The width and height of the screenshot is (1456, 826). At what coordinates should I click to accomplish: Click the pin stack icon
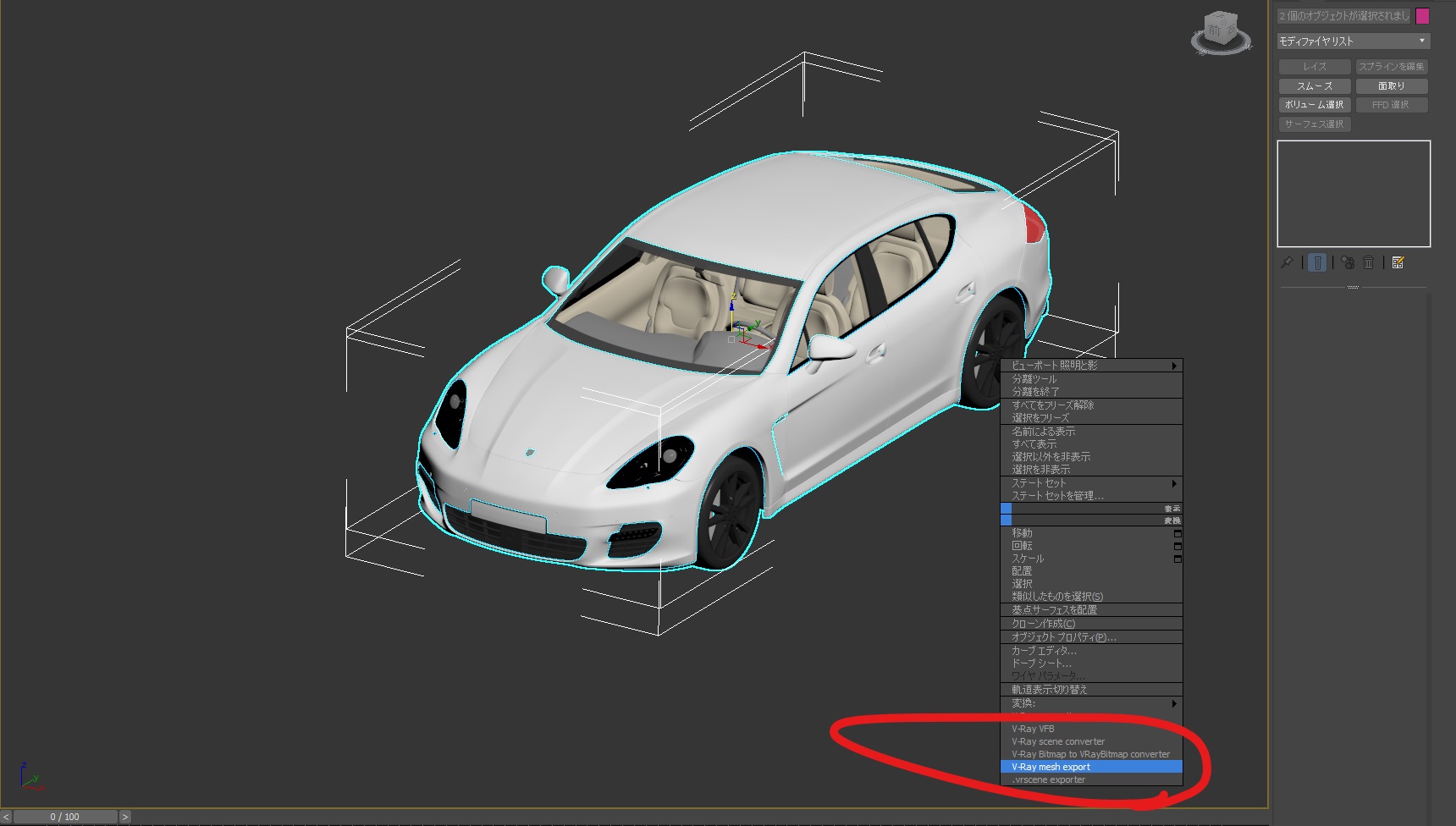pyautogui.click(x=1287, y=263)
